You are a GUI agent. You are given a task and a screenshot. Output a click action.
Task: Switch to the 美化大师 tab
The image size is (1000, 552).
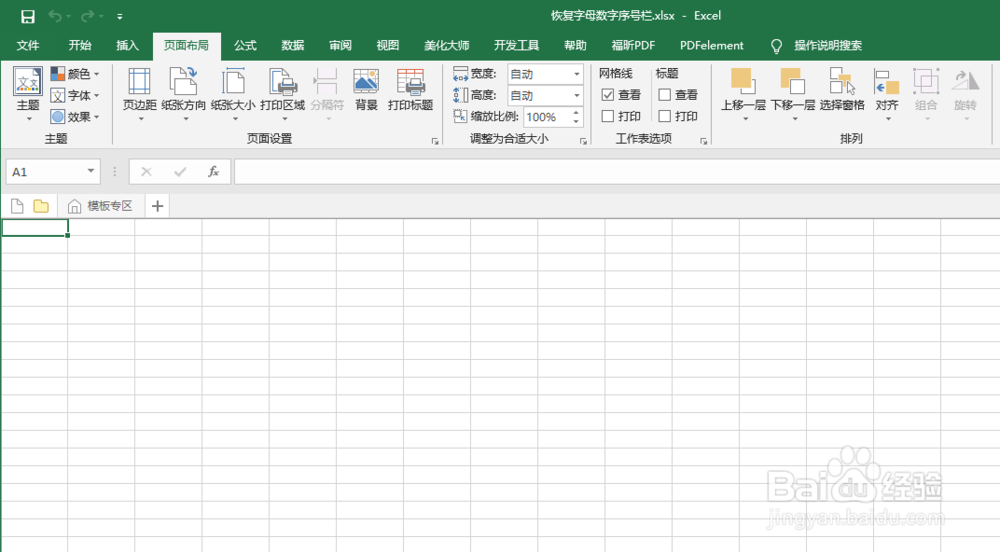(446, 45)
